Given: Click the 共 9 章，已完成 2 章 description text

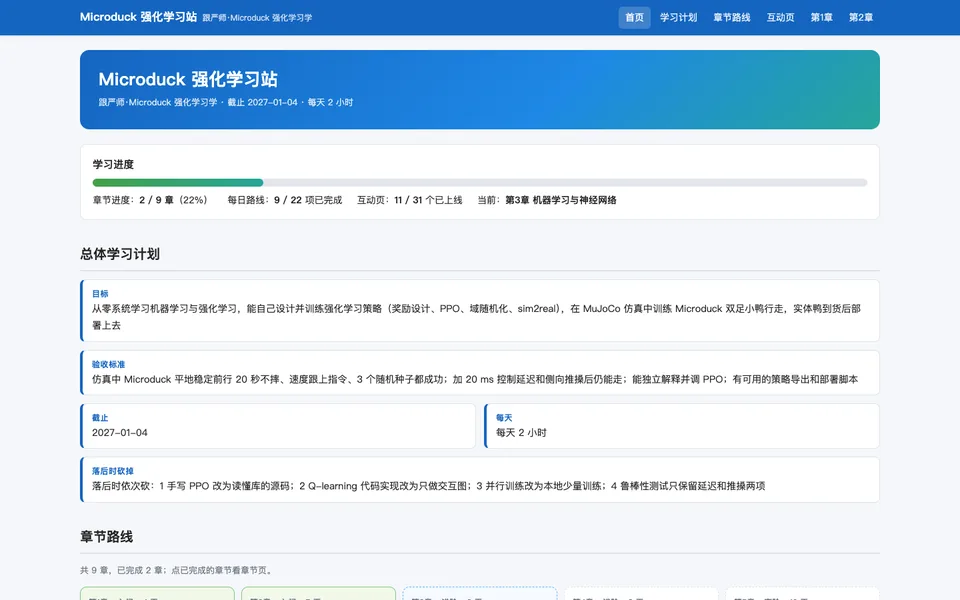Looking at the screenshot, I should click(x=176, y=570).
